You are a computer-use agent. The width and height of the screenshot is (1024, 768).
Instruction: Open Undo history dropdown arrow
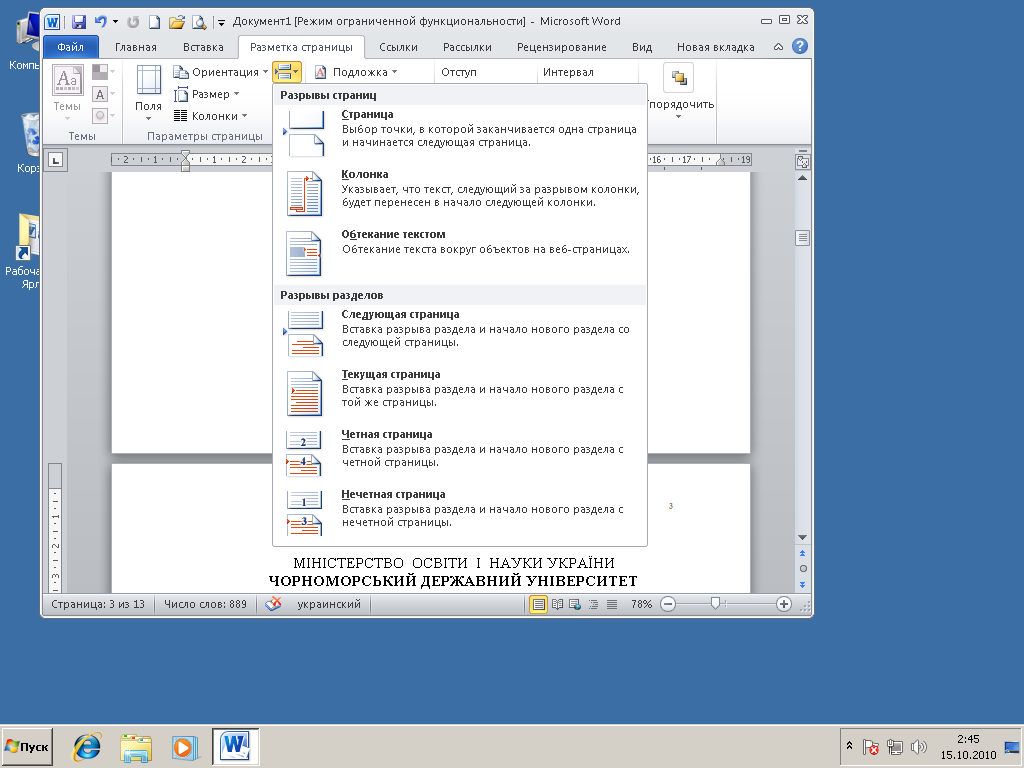(x=115, y=22)
